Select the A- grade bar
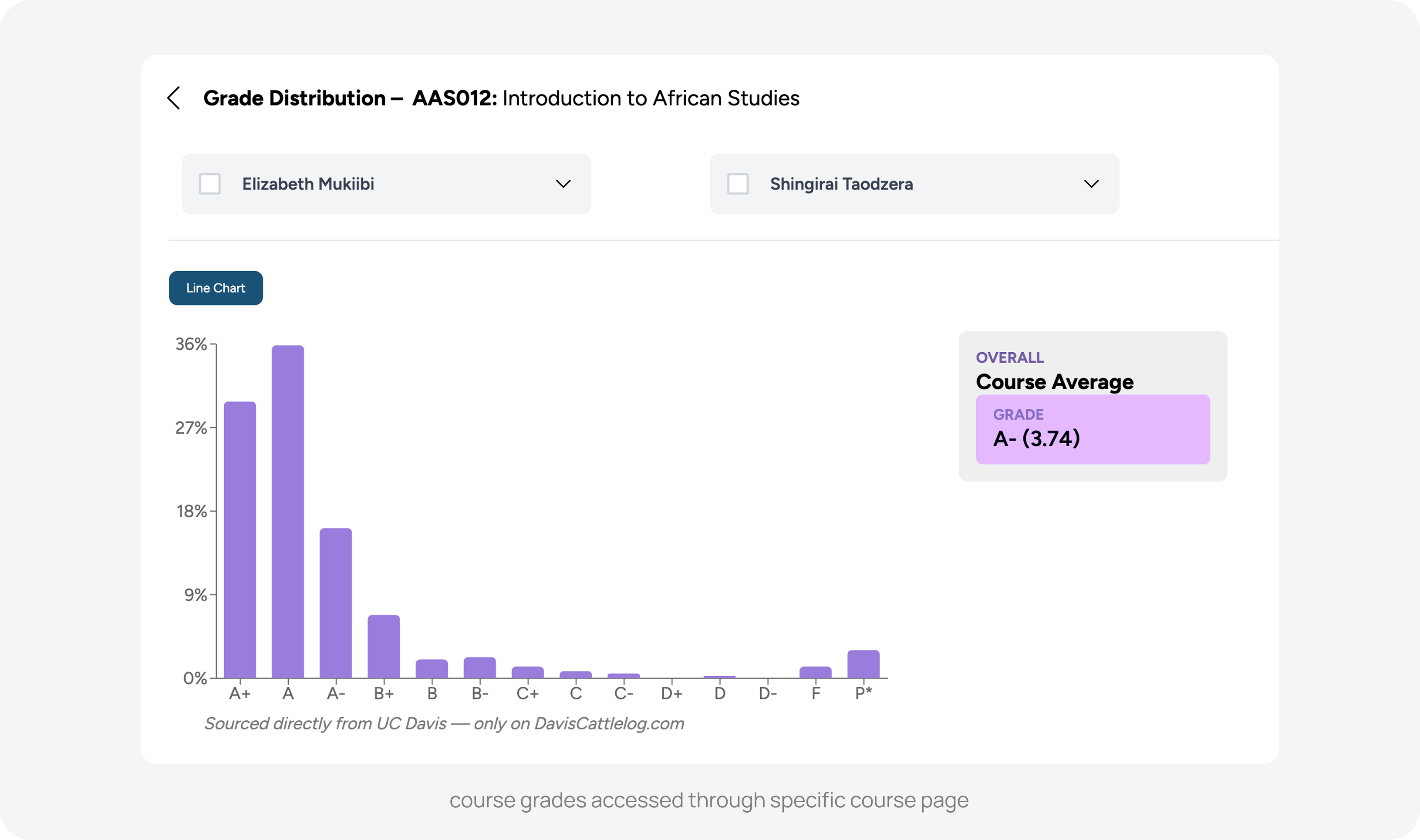 pyautogui.click(x=336, y=603)
